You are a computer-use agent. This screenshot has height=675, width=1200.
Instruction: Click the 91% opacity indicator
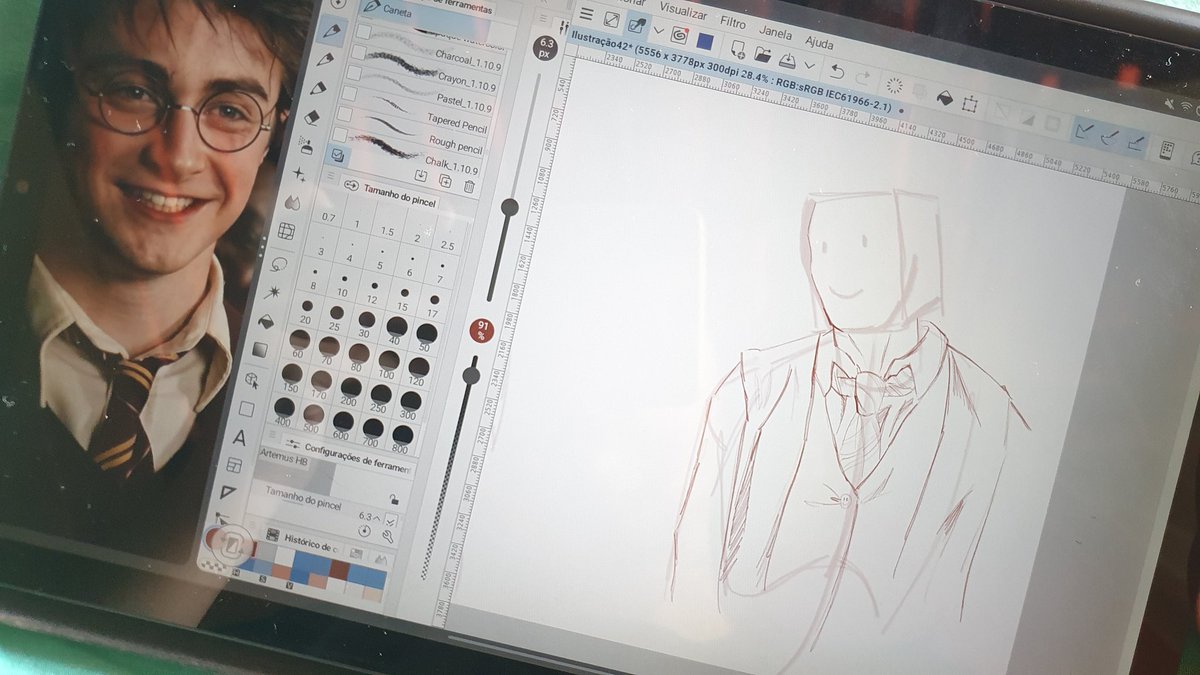click(x=484, y=330)
